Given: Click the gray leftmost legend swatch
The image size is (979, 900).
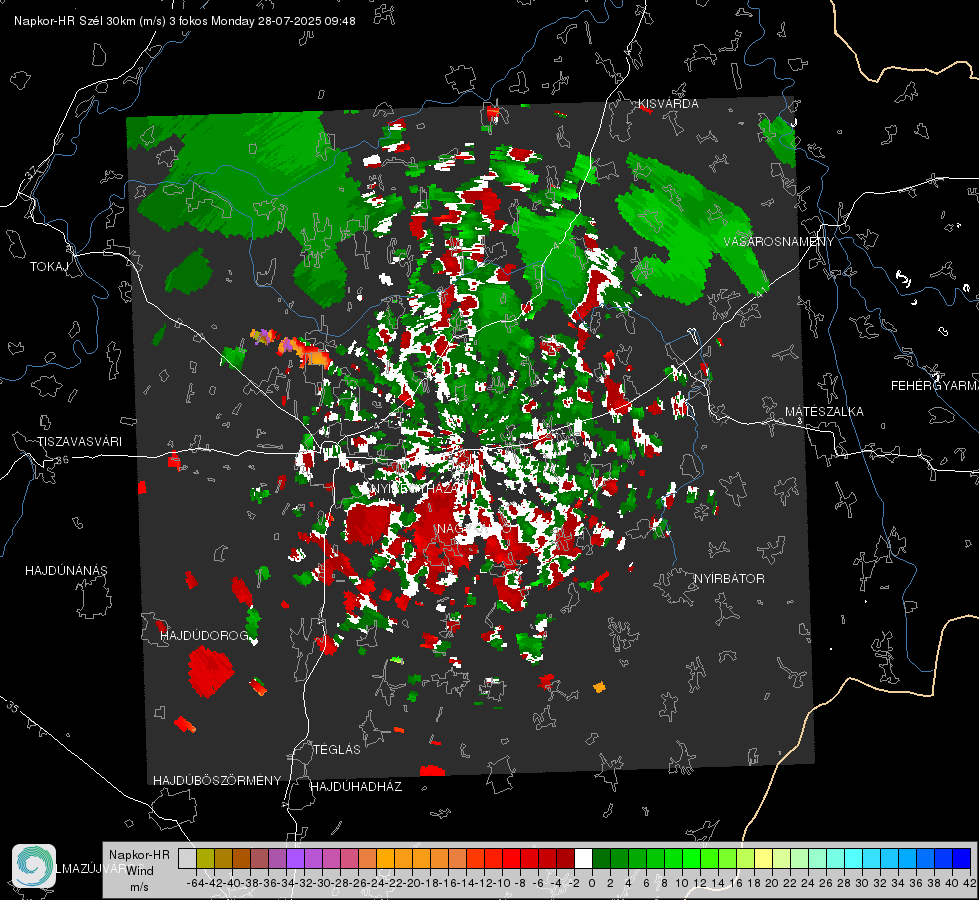Looking at the screenshot, I should click(187, 858).
